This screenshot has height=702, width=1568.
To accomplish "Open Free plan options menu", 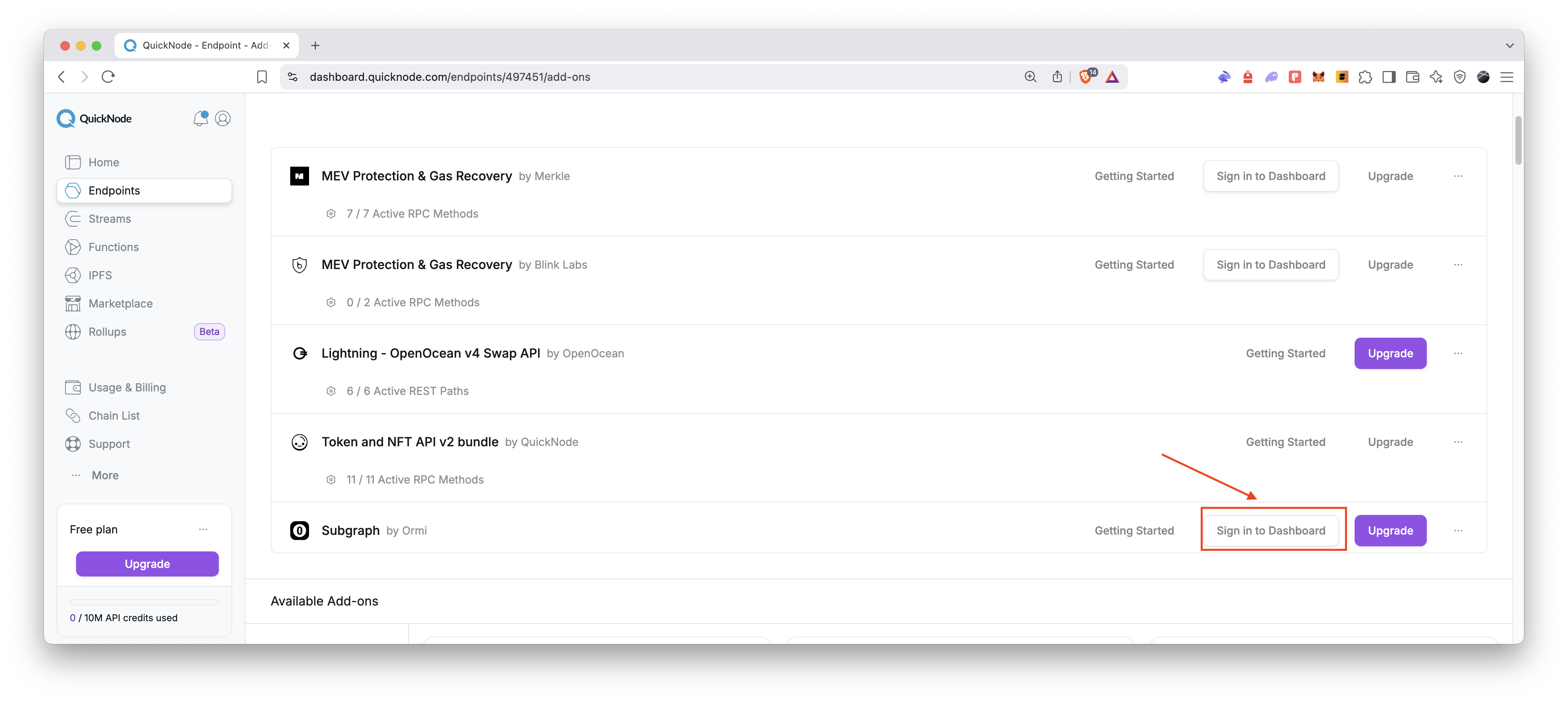I will pos(203,529).
